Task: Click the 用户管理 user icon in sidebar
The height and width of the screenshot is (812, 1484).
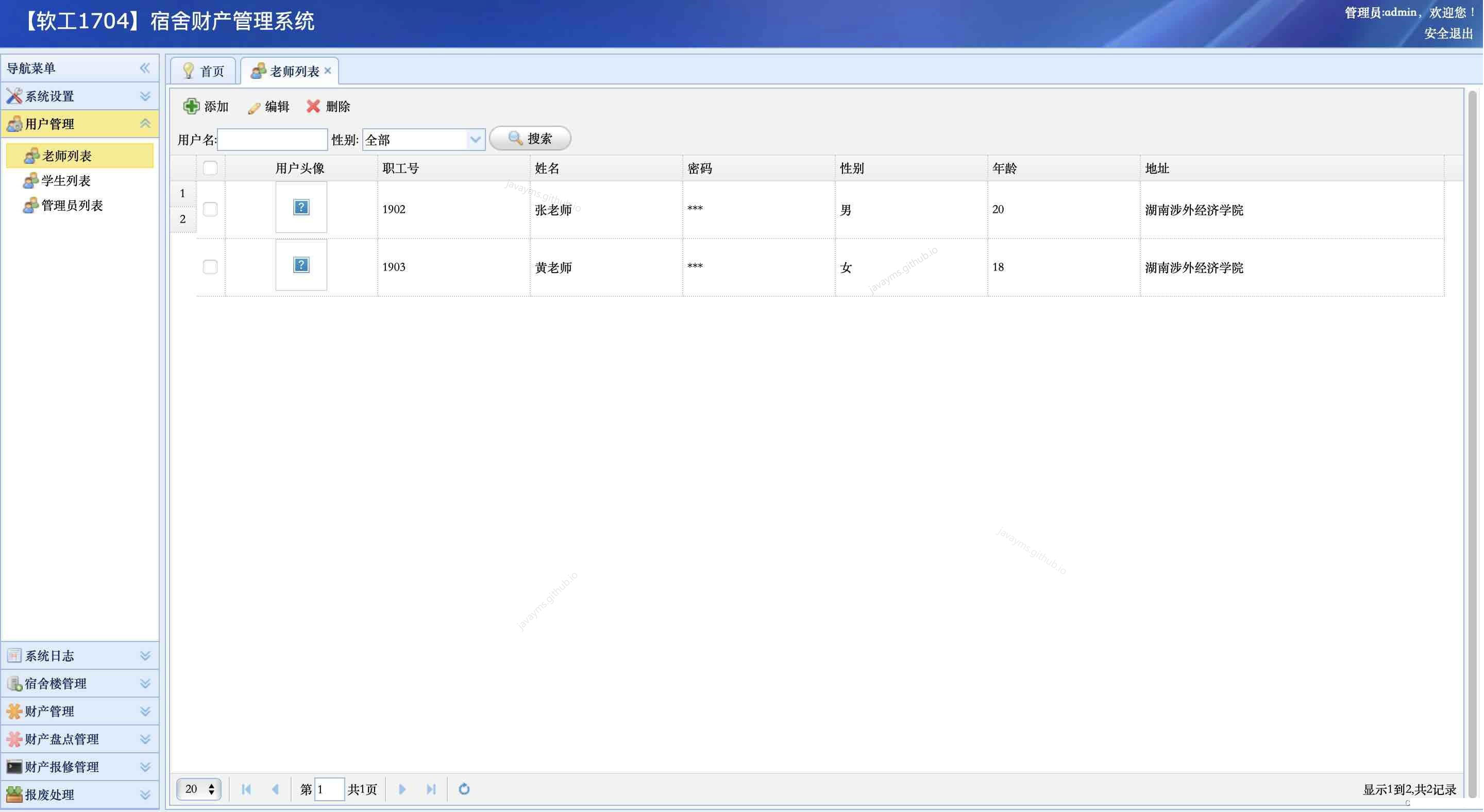Action: pyautogui.click(x=14, y=124)
